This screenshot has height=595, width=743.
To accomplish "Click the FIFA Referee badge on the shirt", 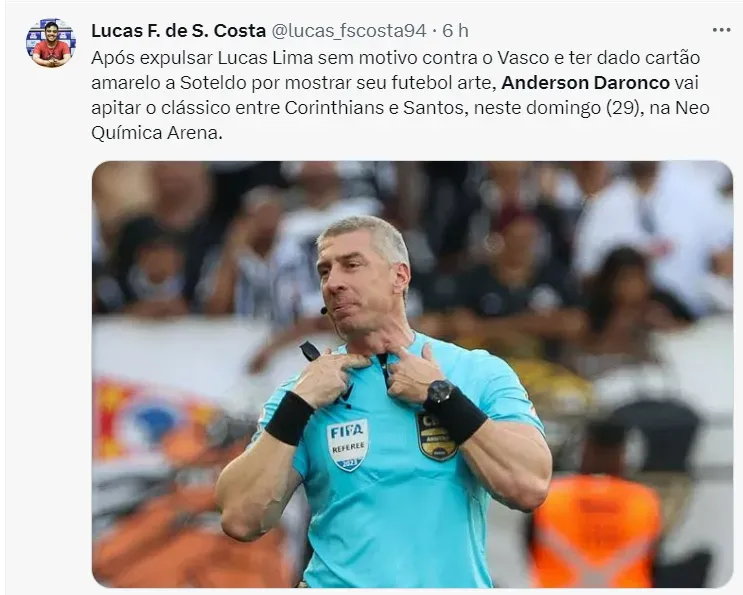I will coord(347,444).
